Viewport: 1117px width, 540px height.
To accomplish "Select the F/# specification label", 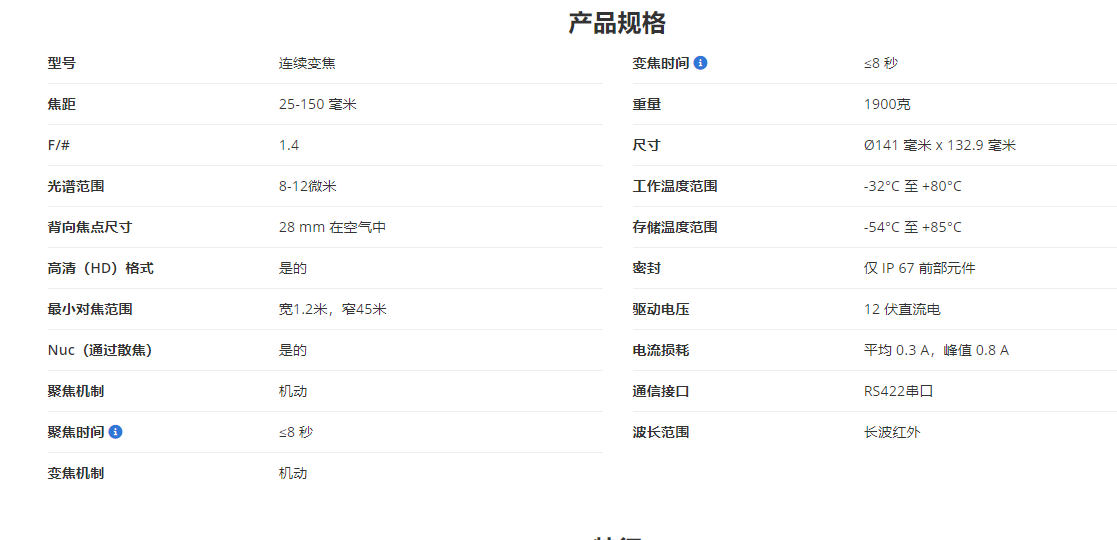I will click(x=59, y=145).
